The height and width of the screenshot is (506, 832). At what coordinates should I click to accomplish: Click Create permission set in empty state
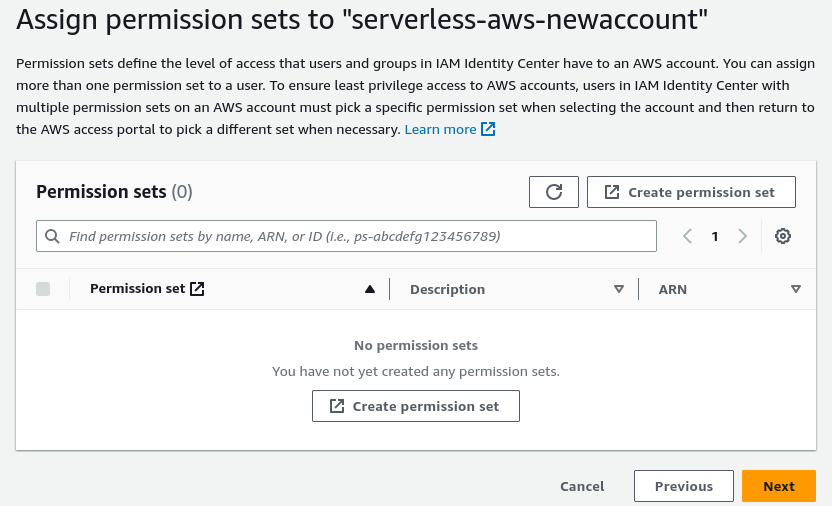point(416,406)
